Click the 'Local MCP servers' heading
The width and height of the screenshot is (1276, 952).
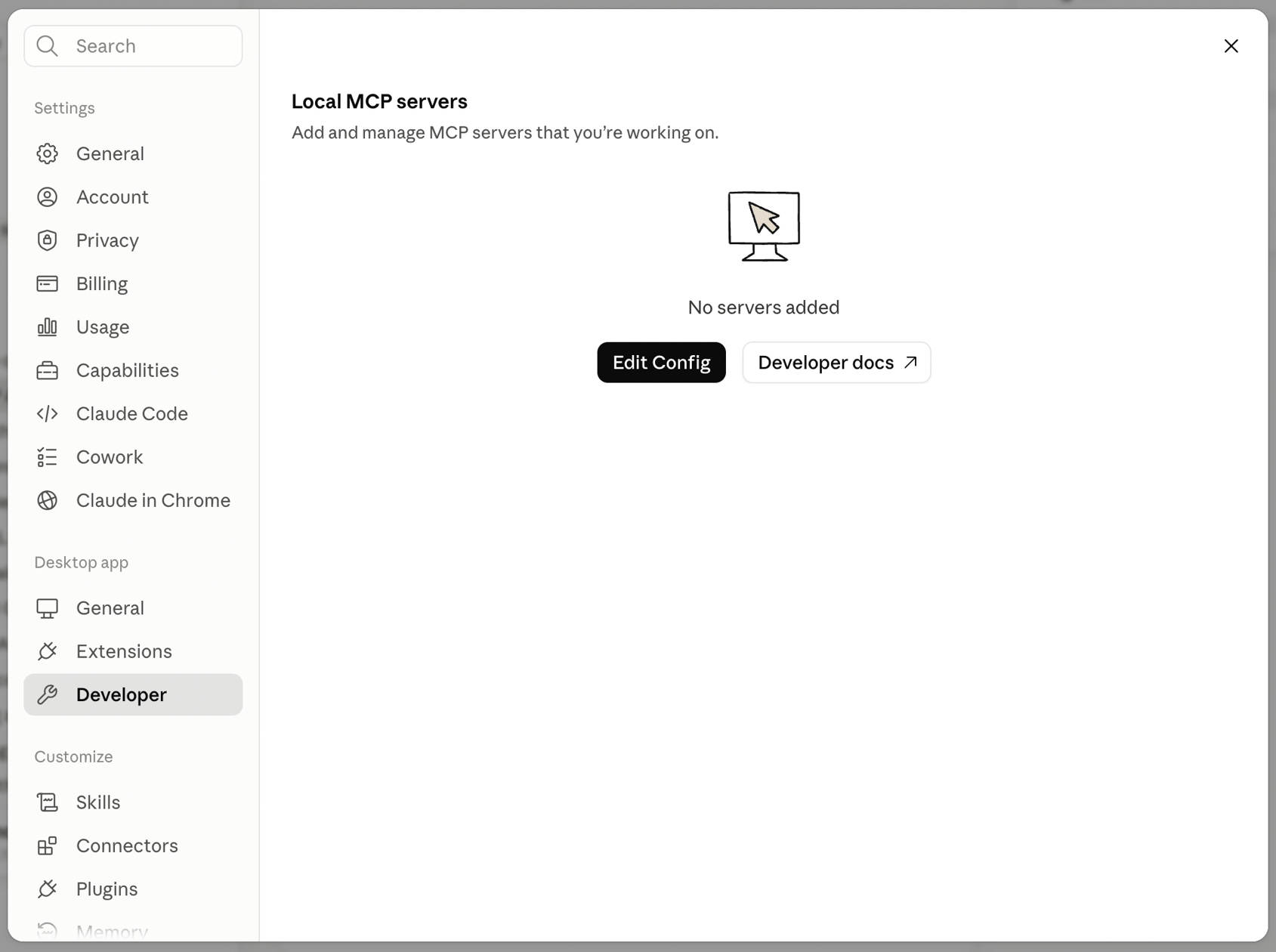[x=379, y=101]
